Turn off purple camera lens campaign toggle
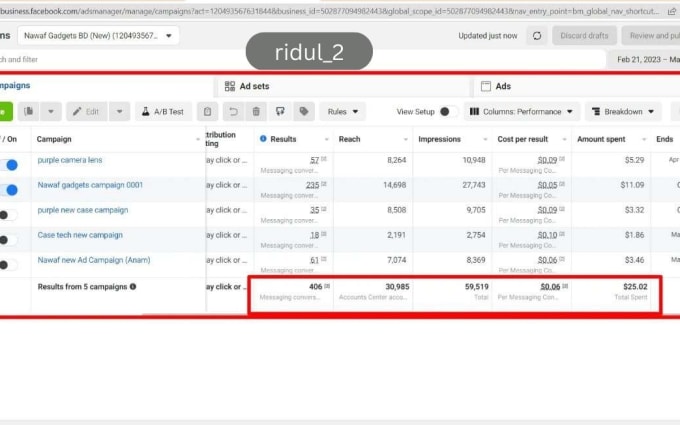This screenshot has height=425, width=680. pos(9,165)
